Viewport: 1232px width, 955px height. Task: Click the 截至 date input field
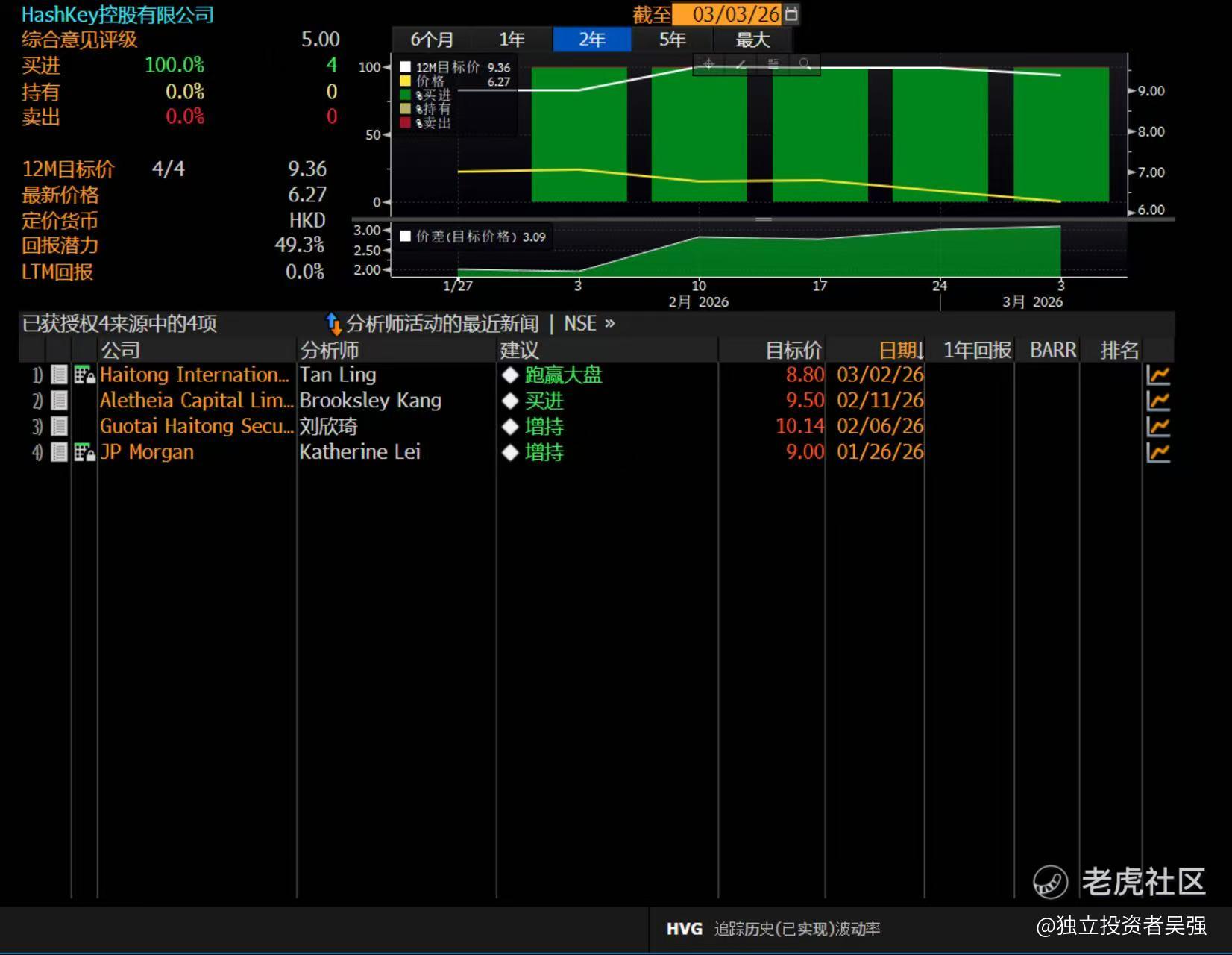(735, 14)
